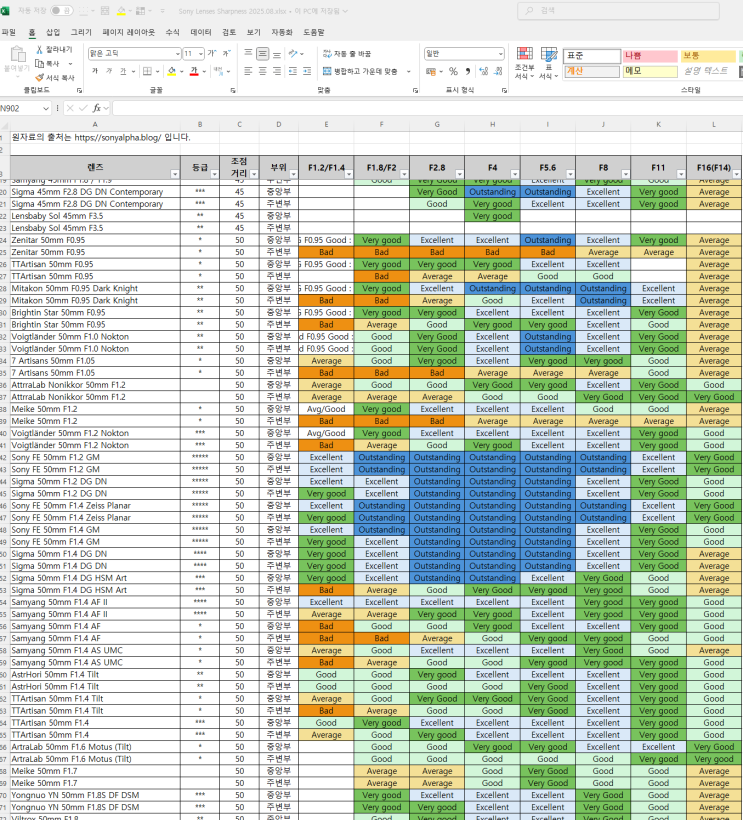Screen dimensions: 743x820
Task: Open the filter dropdown for 부위 column
Action: 293,174
